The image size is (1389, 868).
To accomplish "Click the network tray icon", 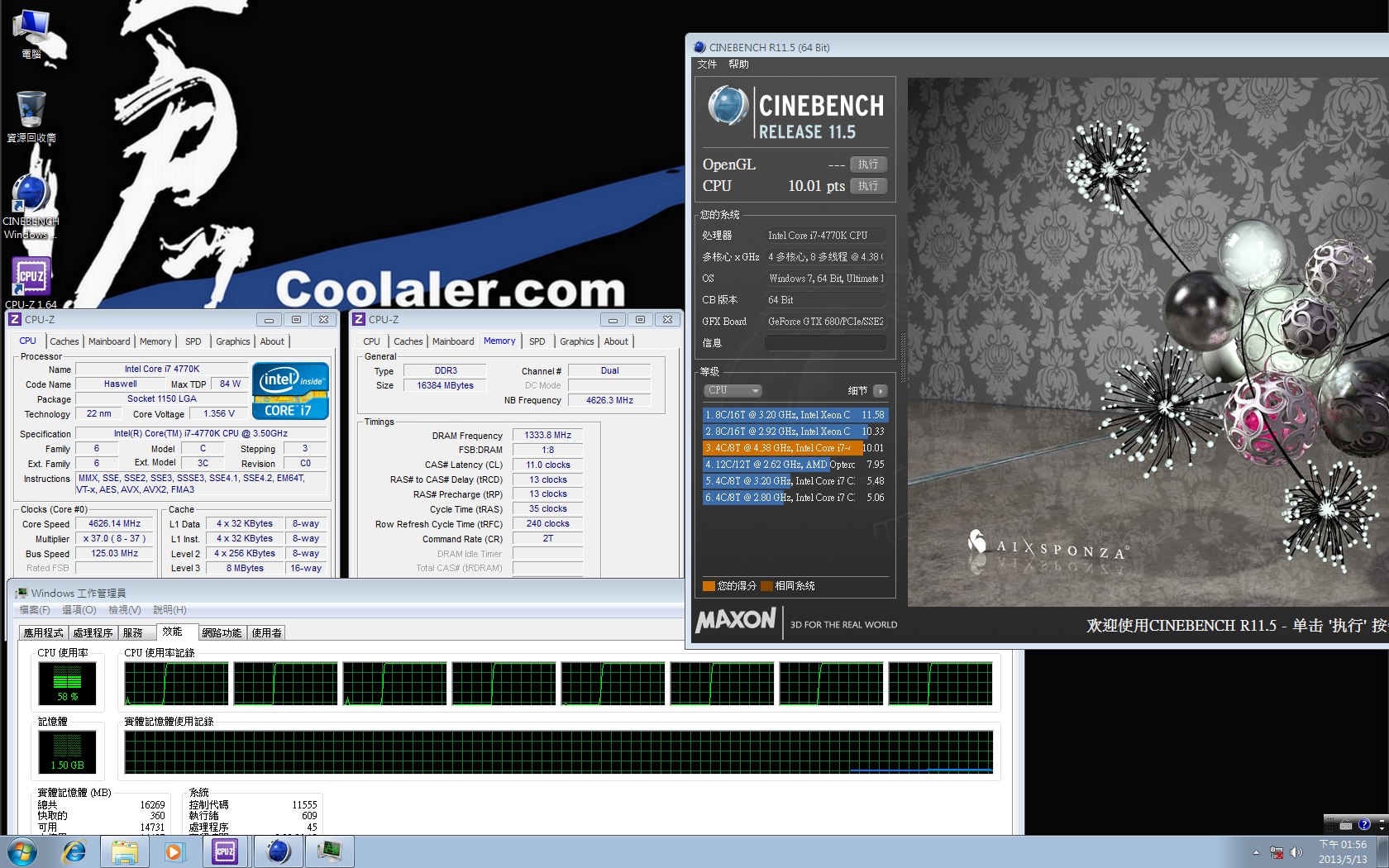I will 1277,852.
